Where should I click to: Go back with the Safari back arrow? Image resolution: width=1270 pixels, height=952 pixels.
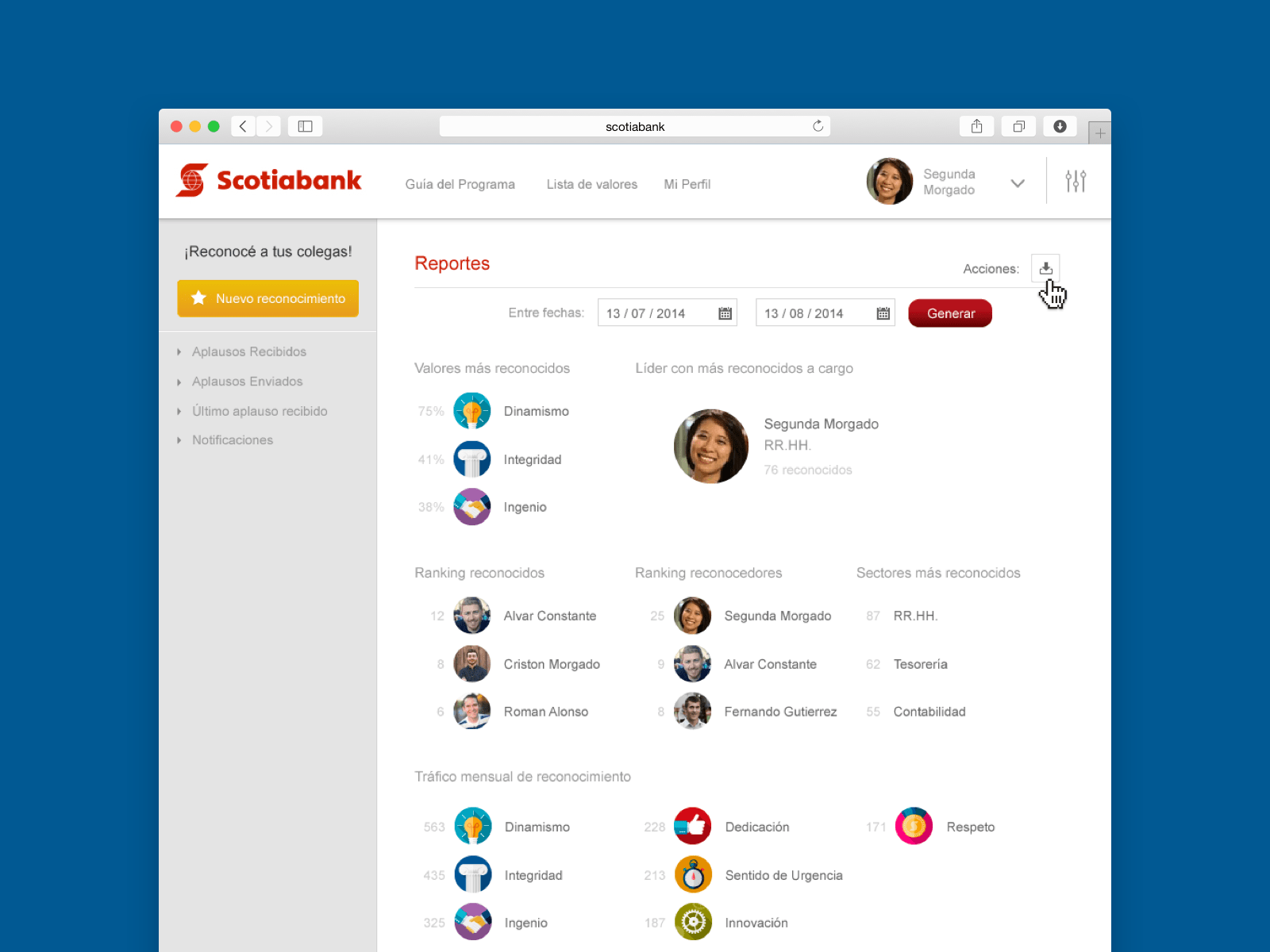pyautogui.click(x=243, y=126)
